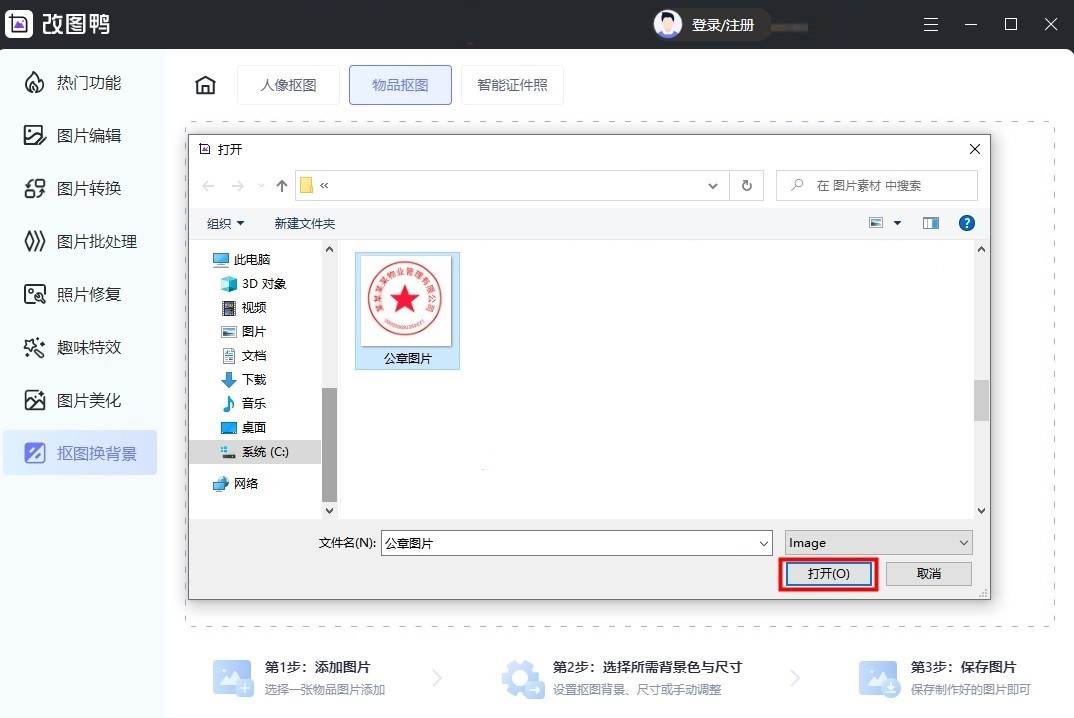Expand the address bar path dropdown

pos(712,185)
